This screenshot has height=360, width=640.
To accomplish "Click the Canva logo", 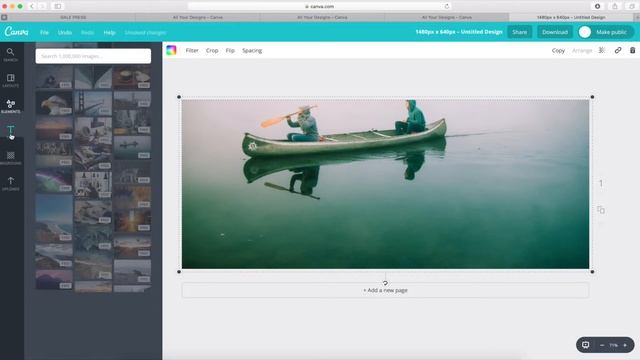I will pos(16,32).
